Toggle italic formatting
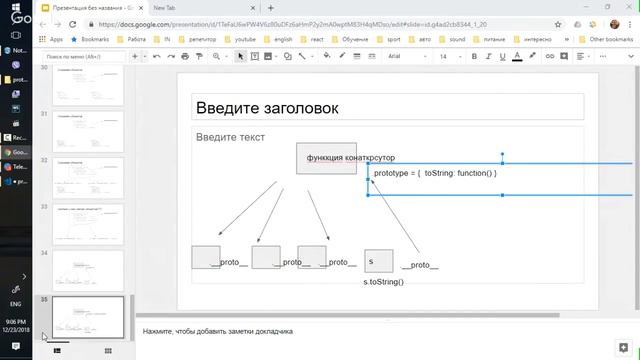 point(488,56)
